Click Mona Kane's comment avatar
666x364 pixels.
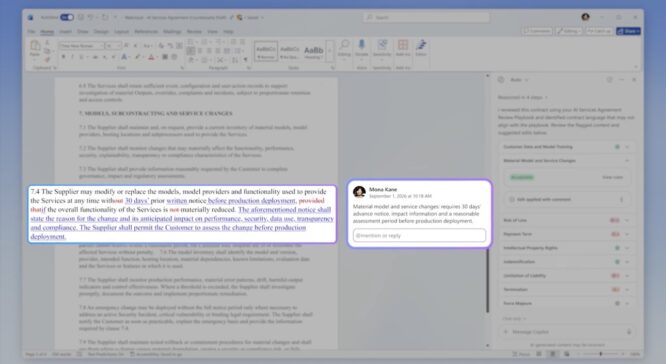[359, 192]
